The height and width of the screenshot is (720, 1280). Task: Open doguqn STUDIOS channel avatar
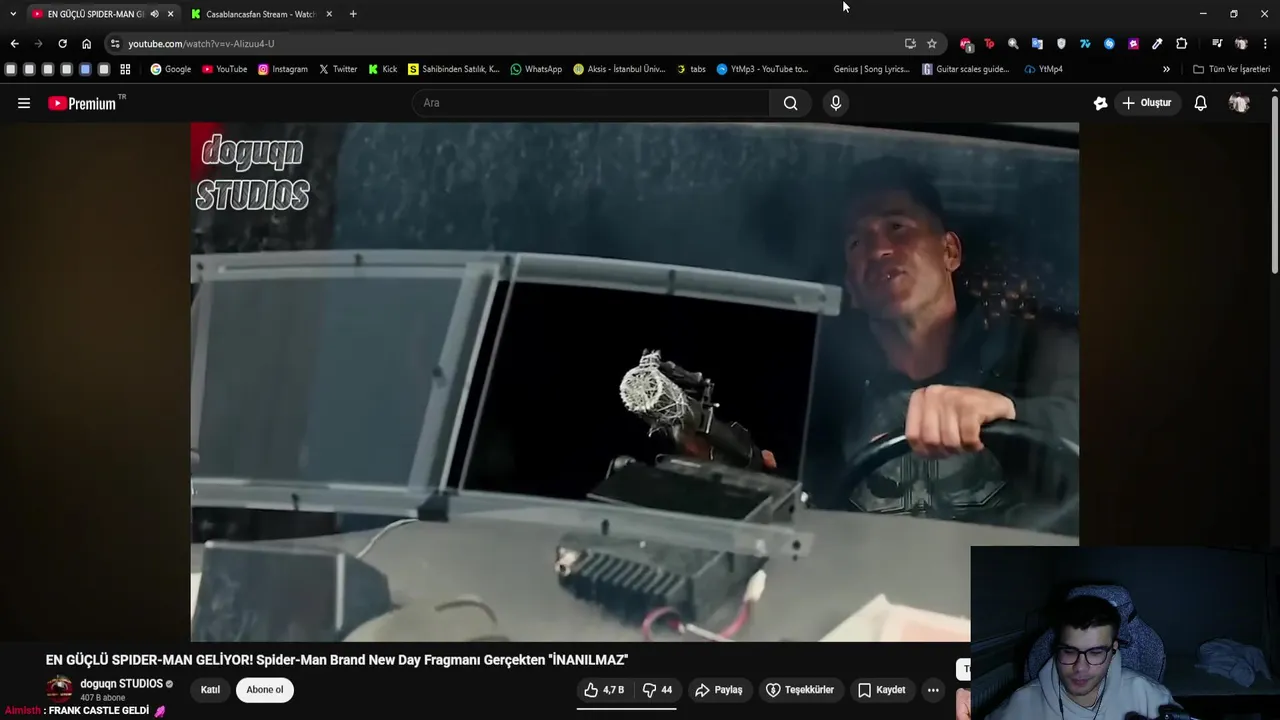[x=60, y=689]
